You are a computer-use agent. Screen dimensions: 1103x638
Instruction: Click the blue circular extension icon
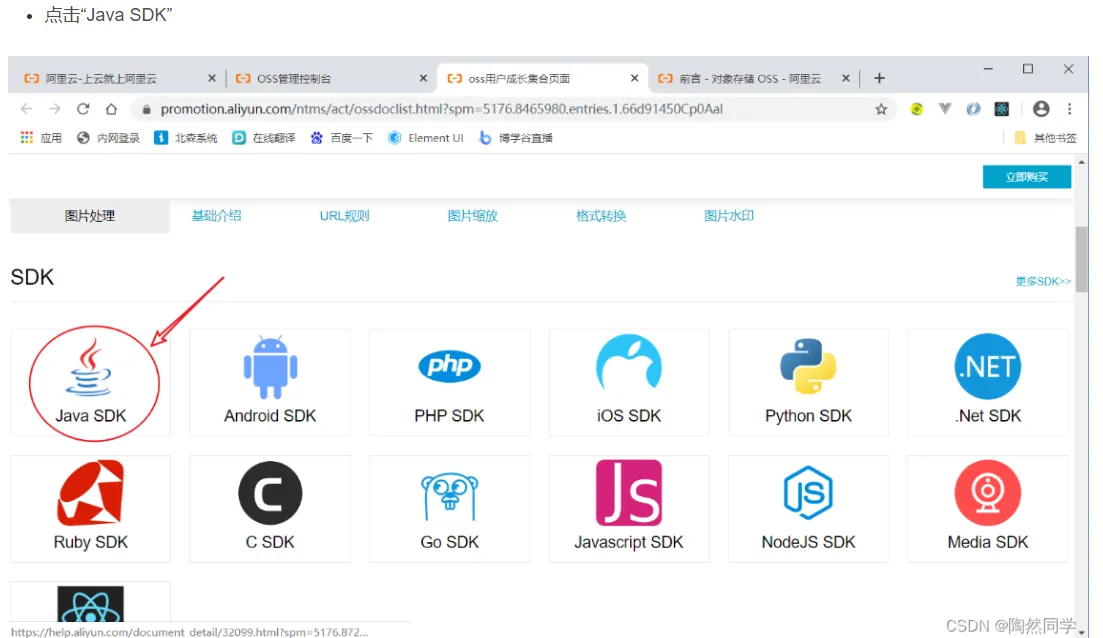coord(973,109)
